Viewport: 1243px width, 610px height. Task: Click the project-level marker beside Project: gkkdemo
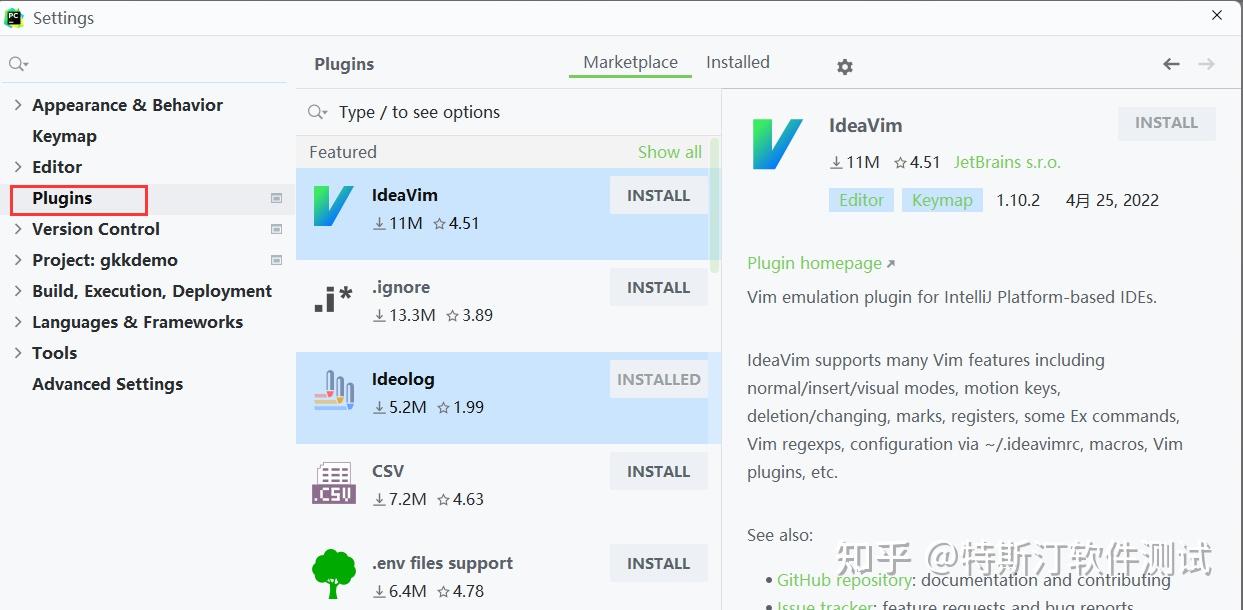tap(277, 260)
